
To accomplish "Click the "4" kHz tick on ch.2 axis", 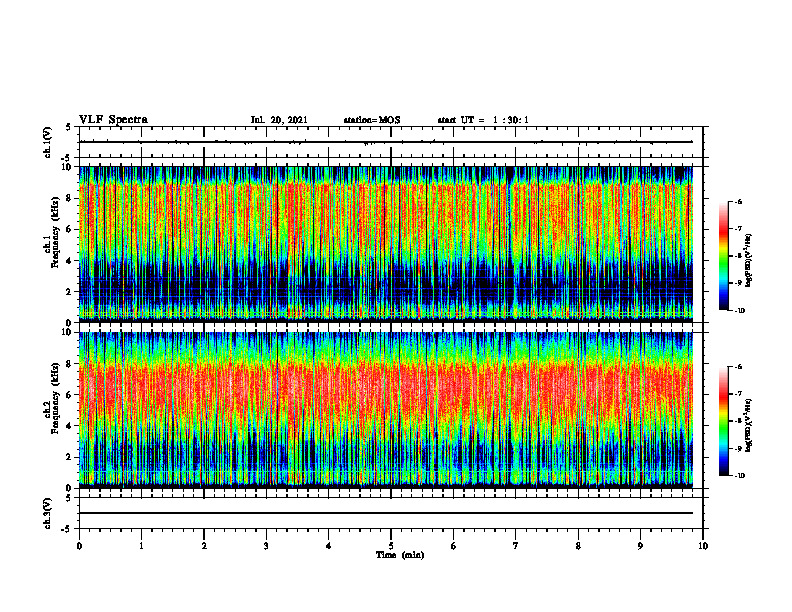I will 70,426.
